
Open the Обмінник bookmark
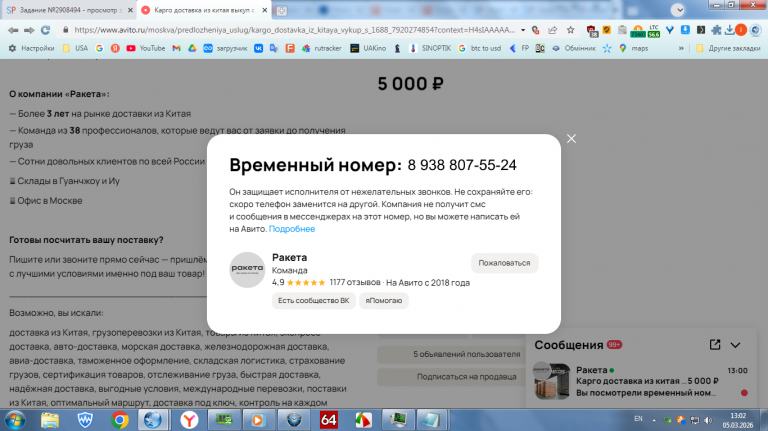pos(574,48)
